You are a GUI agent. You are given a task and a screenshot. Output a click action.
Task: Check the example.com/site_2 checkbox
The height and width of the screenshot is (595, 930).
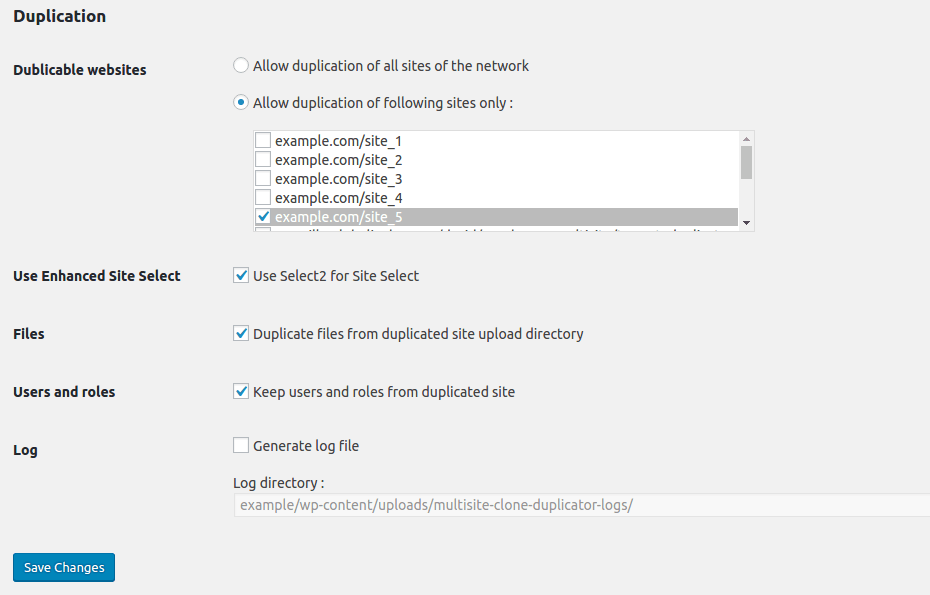[x=263, y=160]
